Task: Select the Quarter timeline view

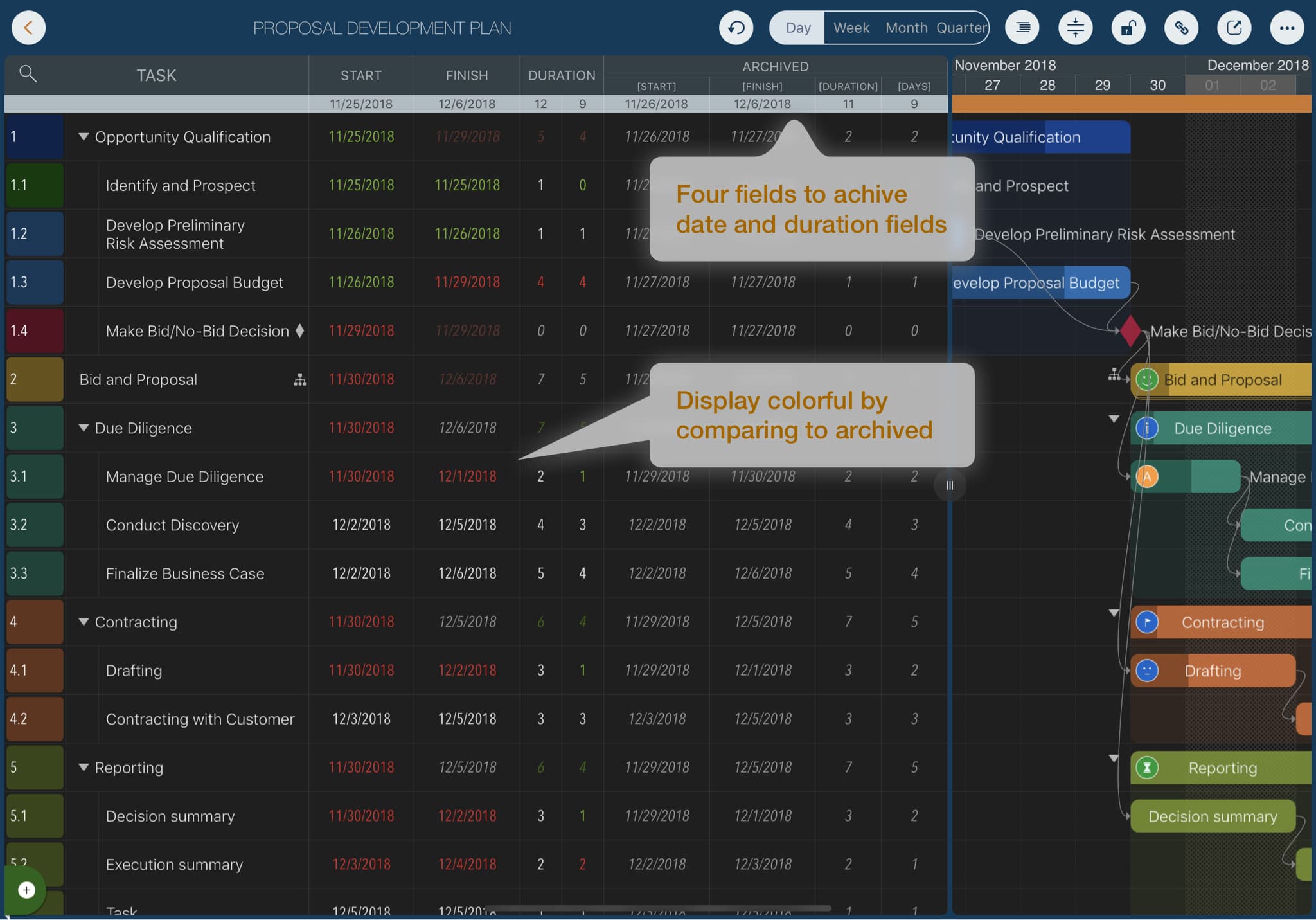Action: [x=961, y=28]
